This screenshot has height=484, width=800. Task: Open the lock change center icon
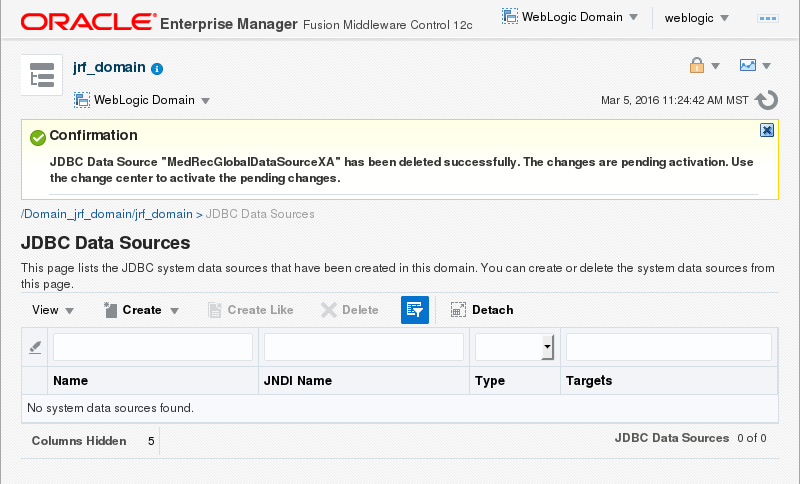coord(697,66)
